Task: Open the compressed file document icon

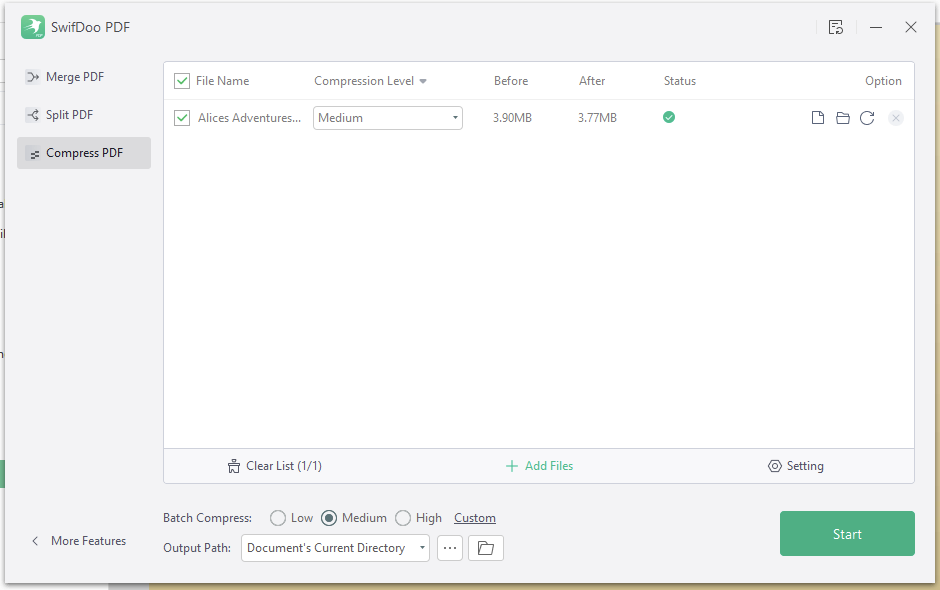Action: pyautogui.click(x=818, y=118)
